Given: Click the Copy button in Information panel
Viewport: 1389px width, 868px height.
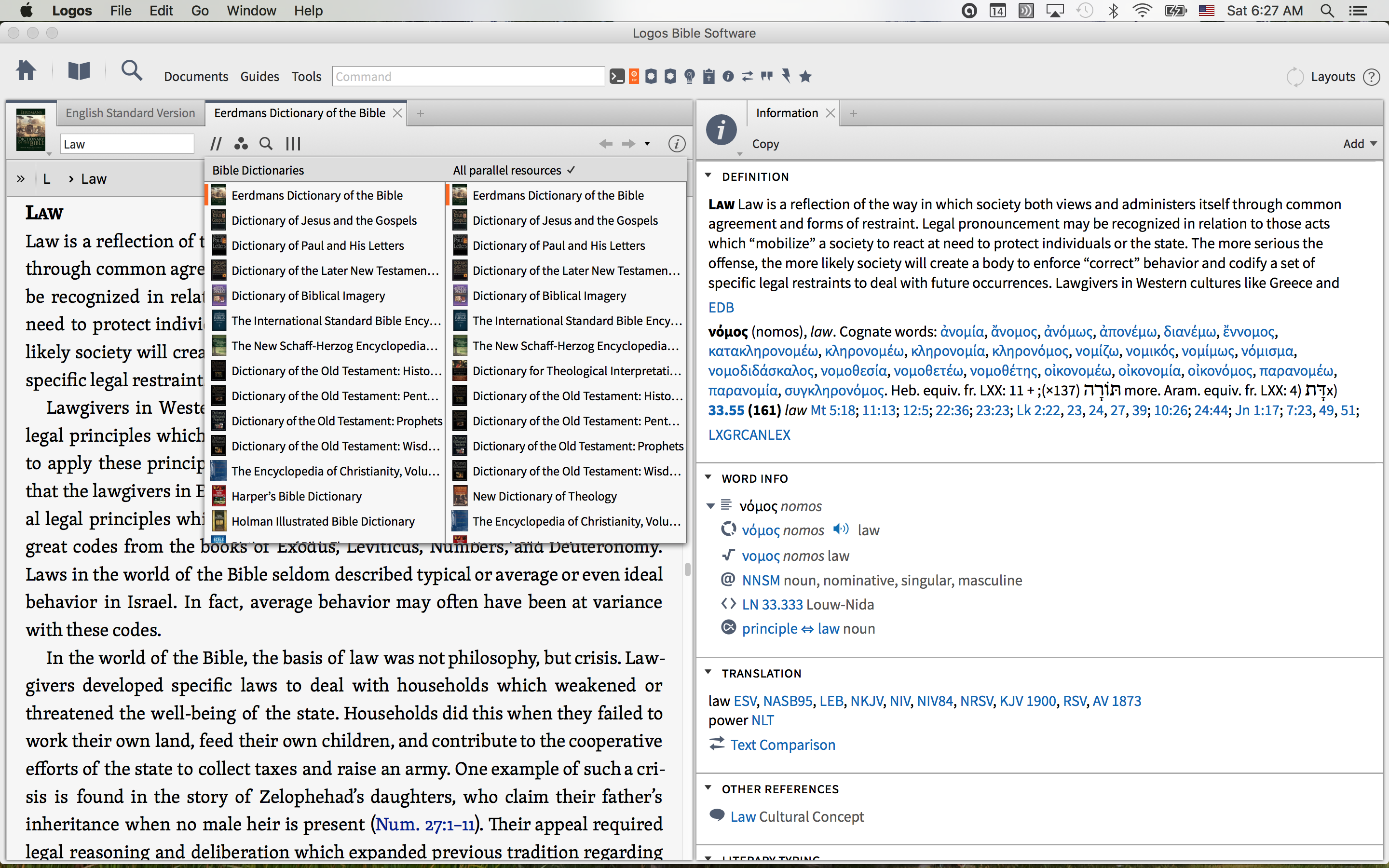Looking at the screenshot, I should pos(765,144).
